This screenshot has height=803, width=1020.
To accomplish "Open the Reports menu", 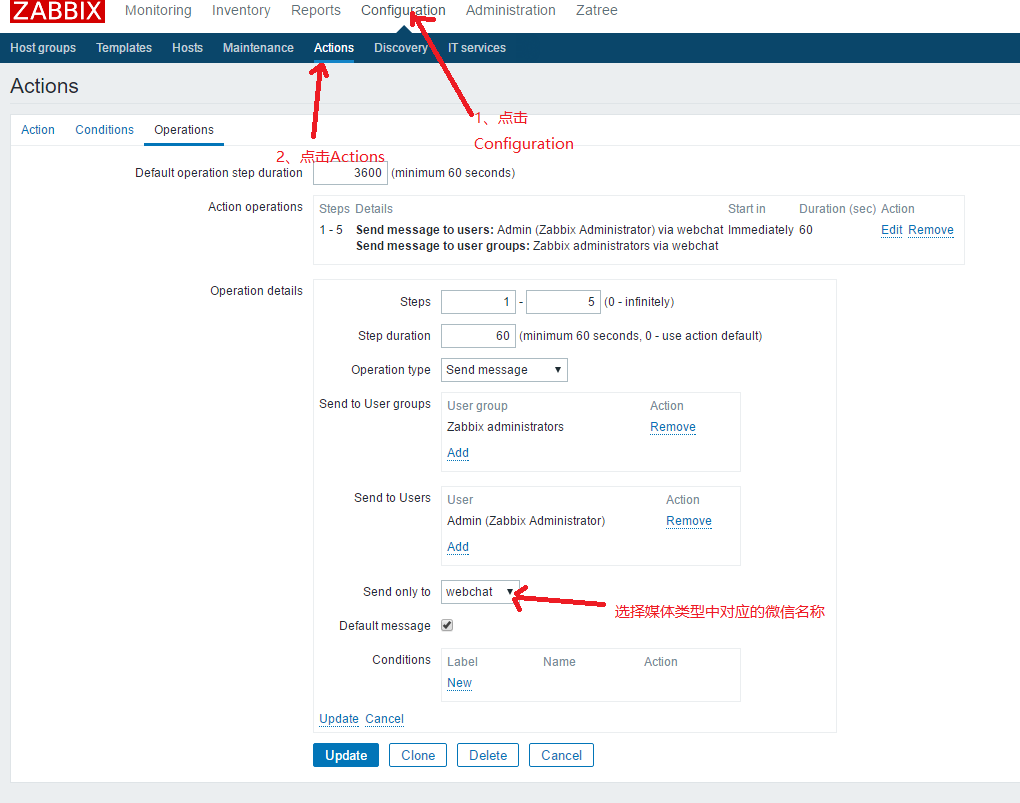I will tap(315, 10).
